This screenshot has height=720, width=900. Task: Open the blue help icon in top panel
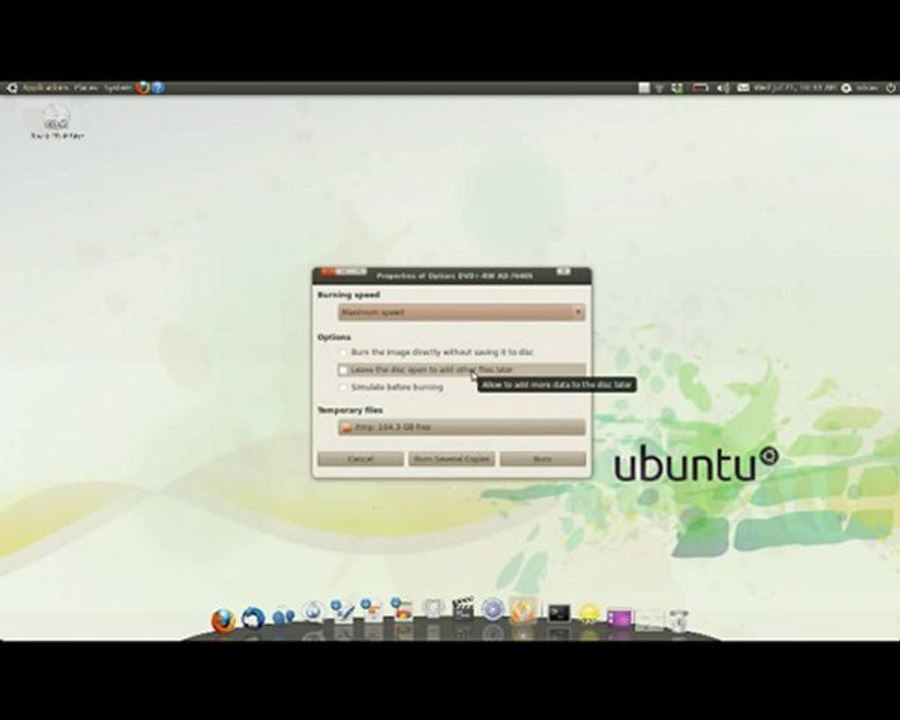click(158, 87)
